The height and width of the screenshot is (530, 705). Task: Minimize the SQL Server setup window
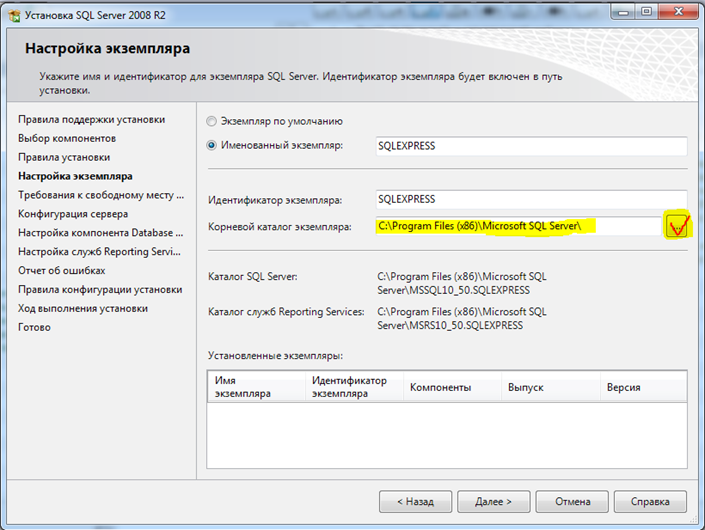pos(624,12)
